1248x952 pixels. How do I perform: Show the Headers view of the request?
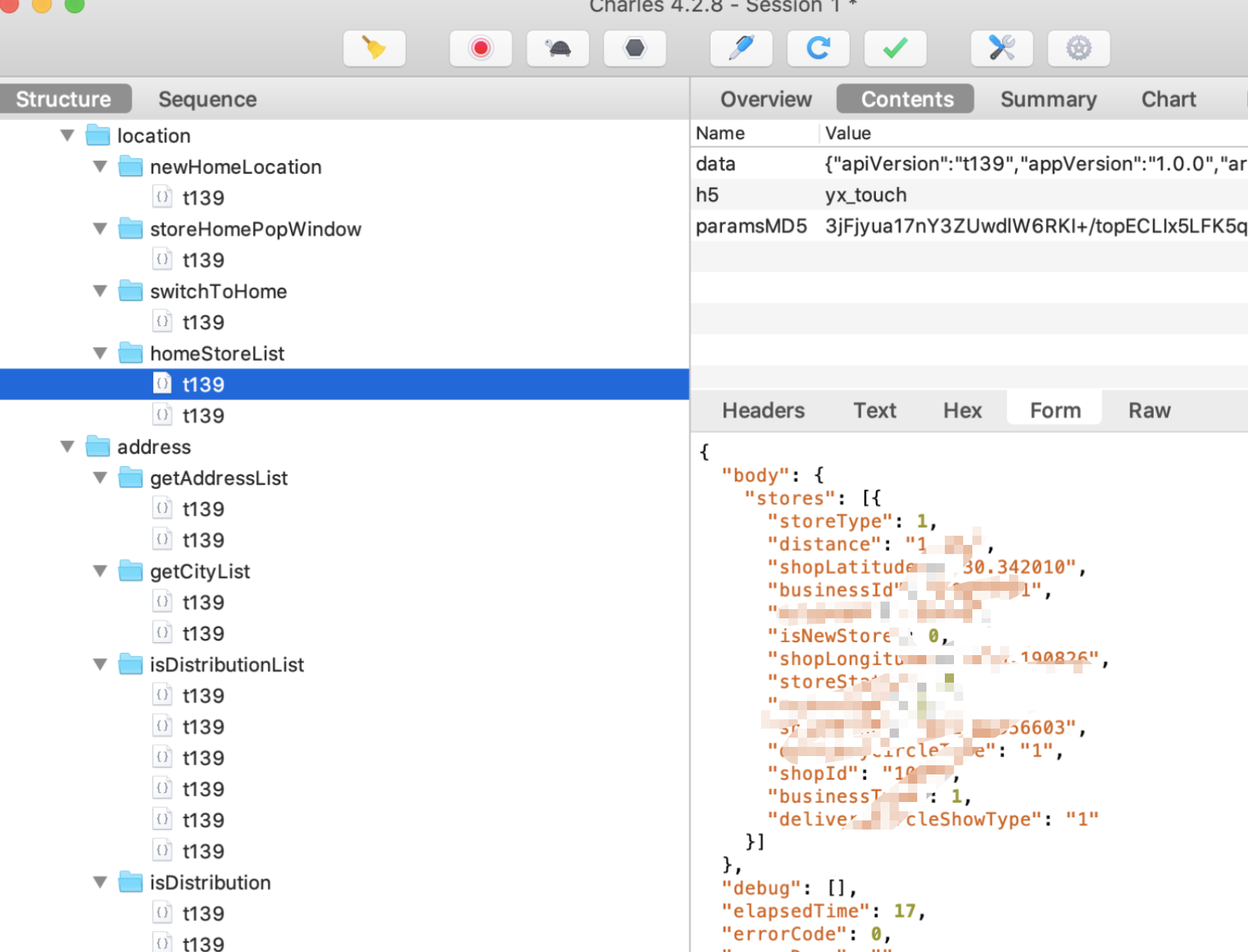coord(763,411)
